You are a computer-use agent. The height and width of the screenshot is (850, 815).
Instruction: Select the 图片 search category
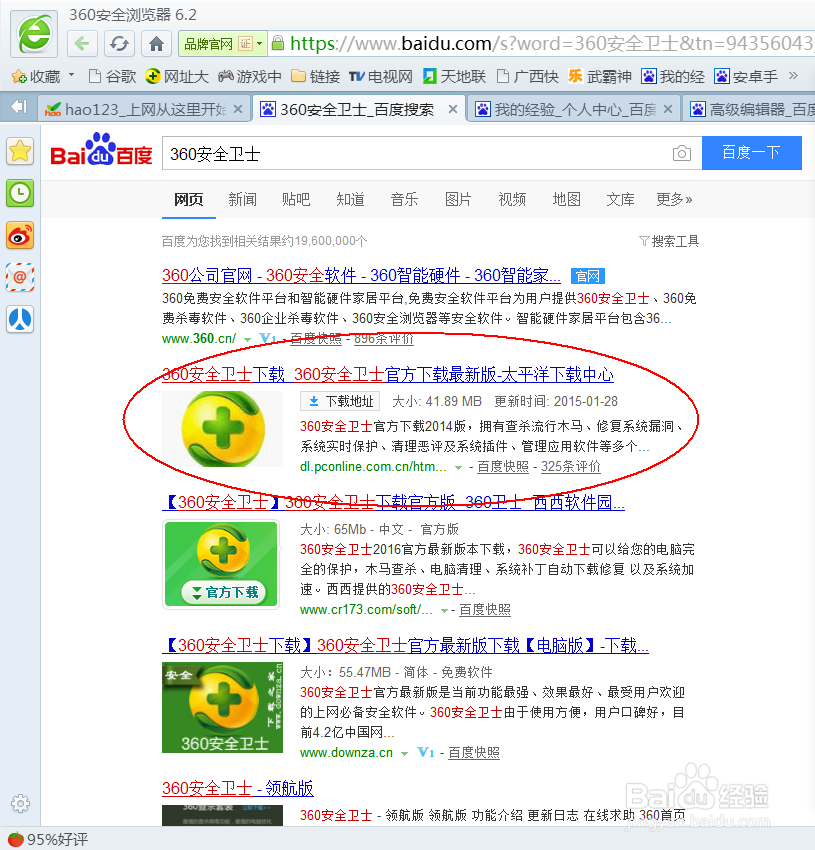[x=458, y=199]
